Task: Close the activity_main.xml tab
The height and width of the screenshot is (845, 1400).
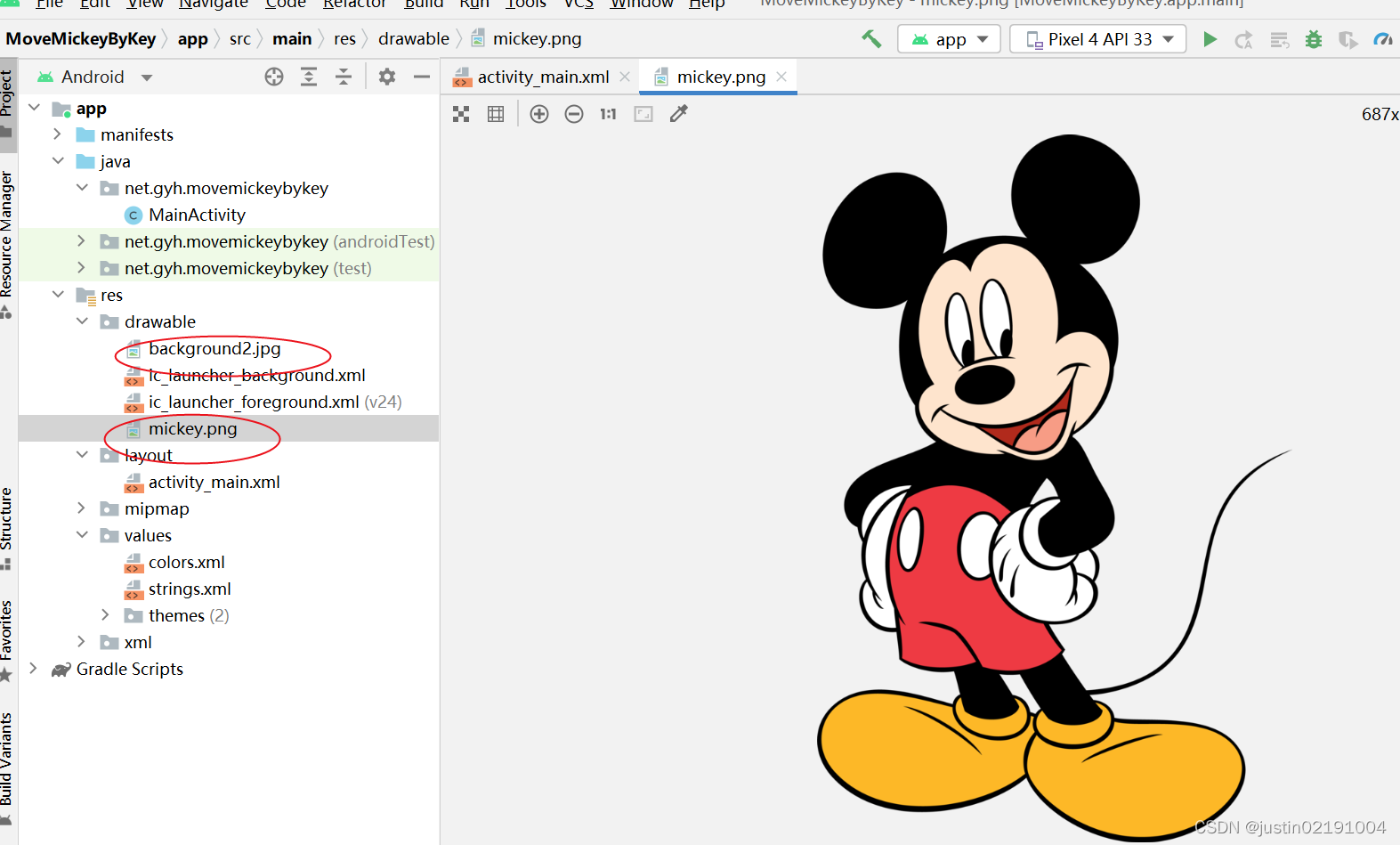Action: coord(625,77)
